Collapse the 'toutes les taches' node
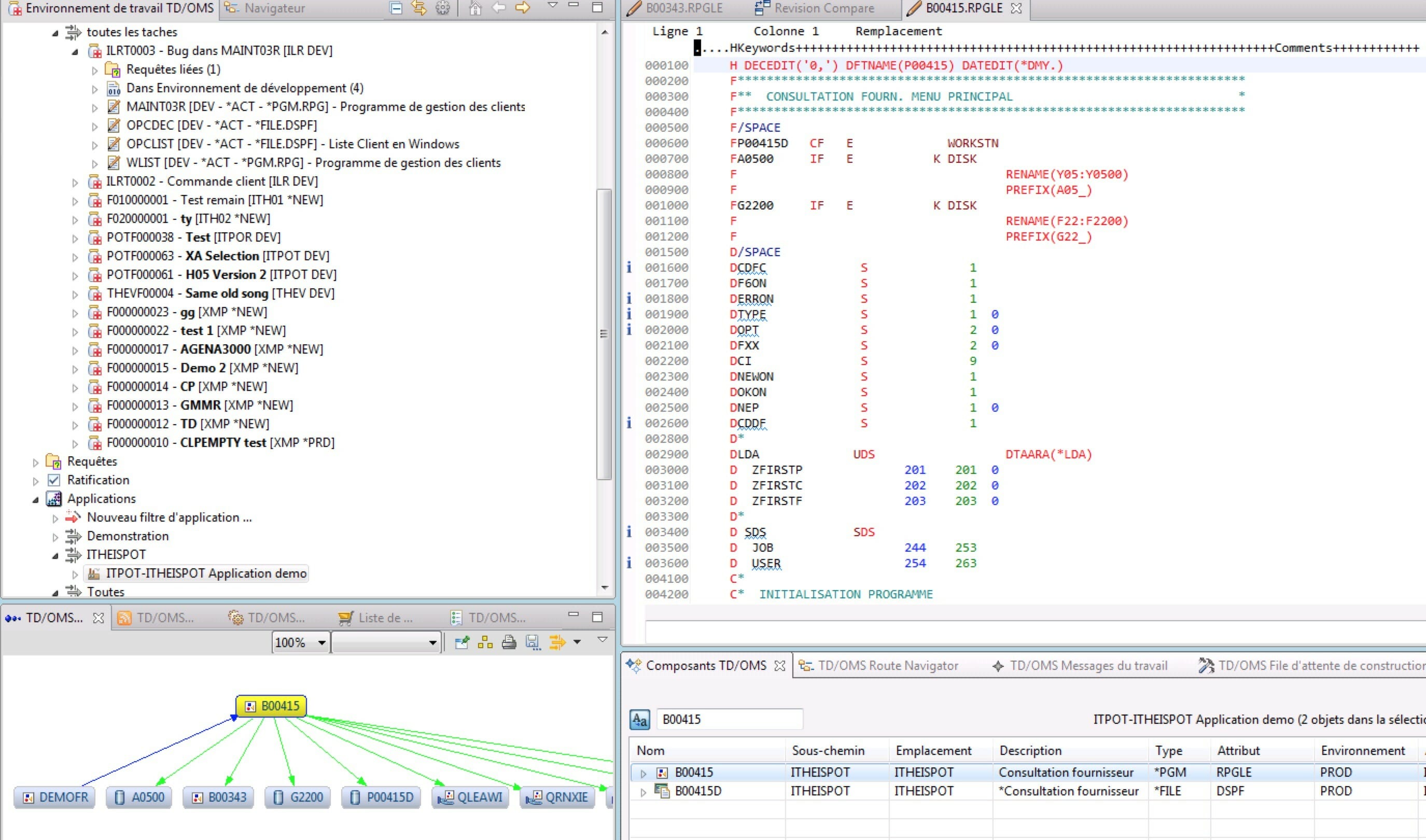 point(55,33)
